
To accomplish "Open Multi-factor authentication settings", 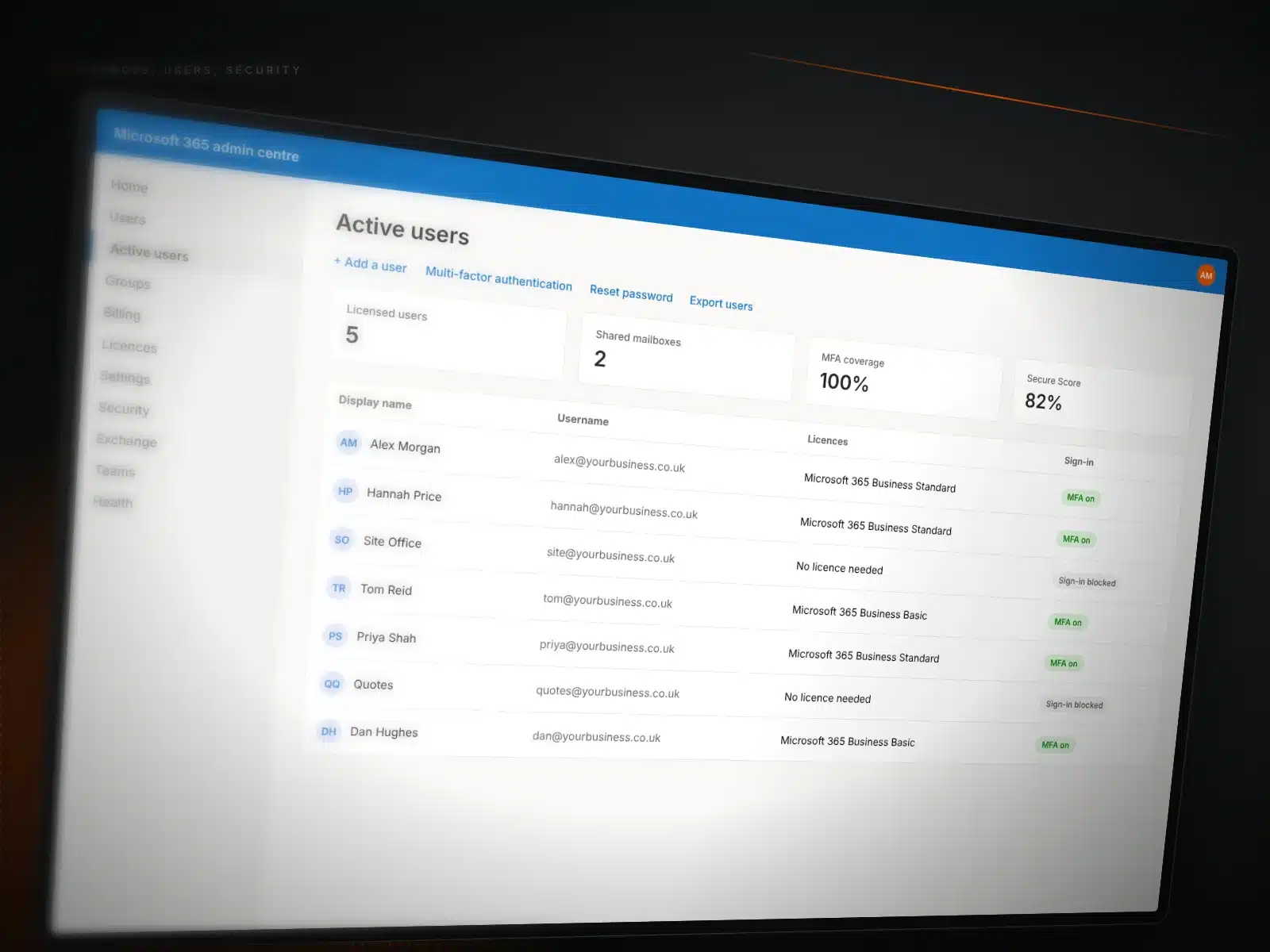I will pos(498,278).
